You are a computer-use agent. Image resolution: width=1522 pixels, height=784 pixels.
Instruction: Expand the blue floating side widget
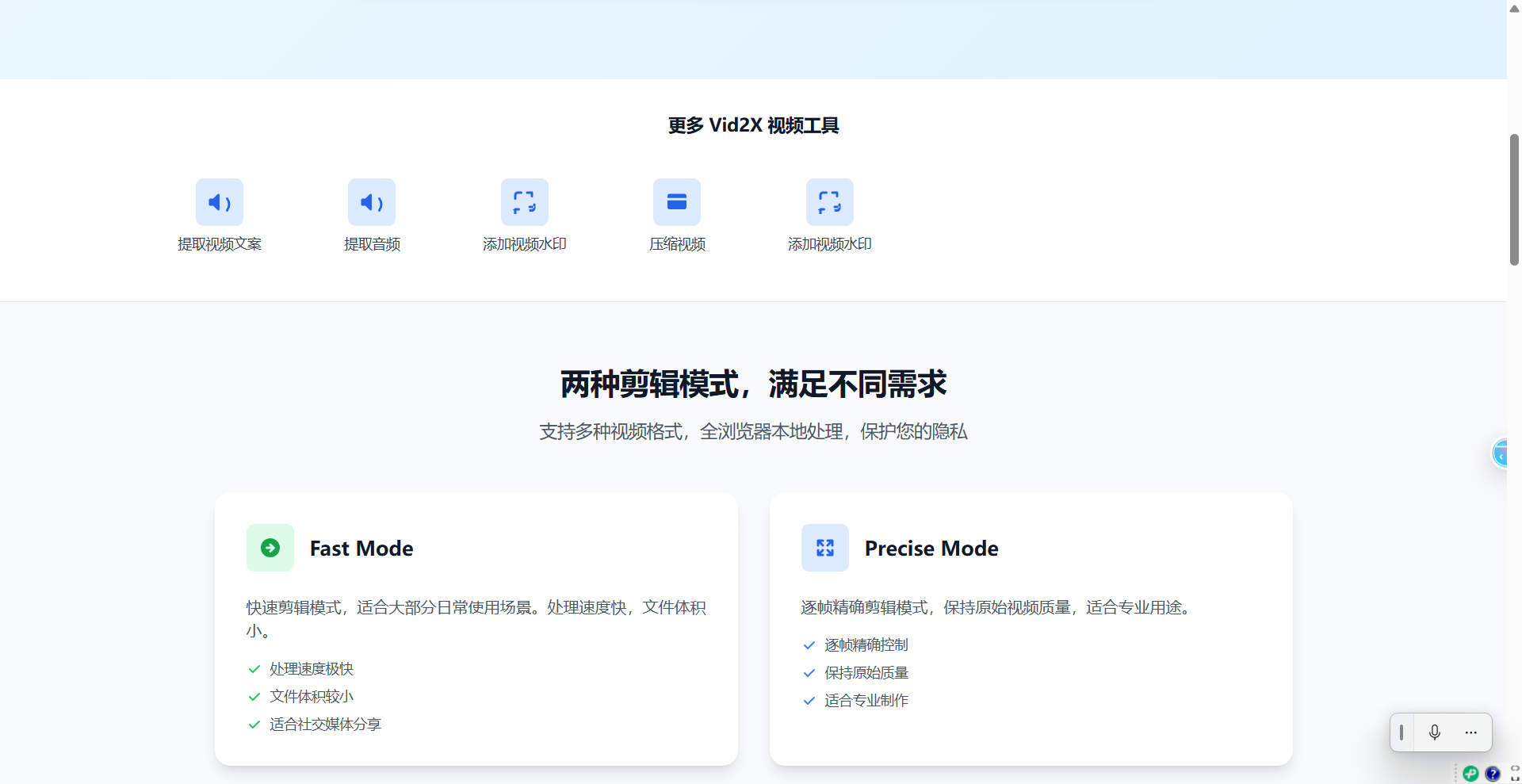tap(1500, 453)
